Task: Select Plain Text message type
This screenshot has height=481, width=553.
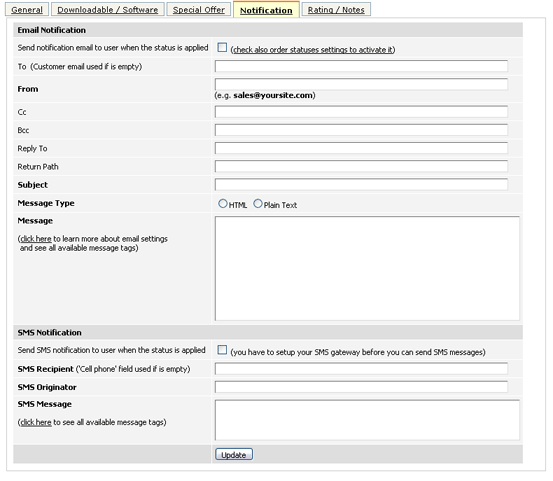Action: [258, 203]
